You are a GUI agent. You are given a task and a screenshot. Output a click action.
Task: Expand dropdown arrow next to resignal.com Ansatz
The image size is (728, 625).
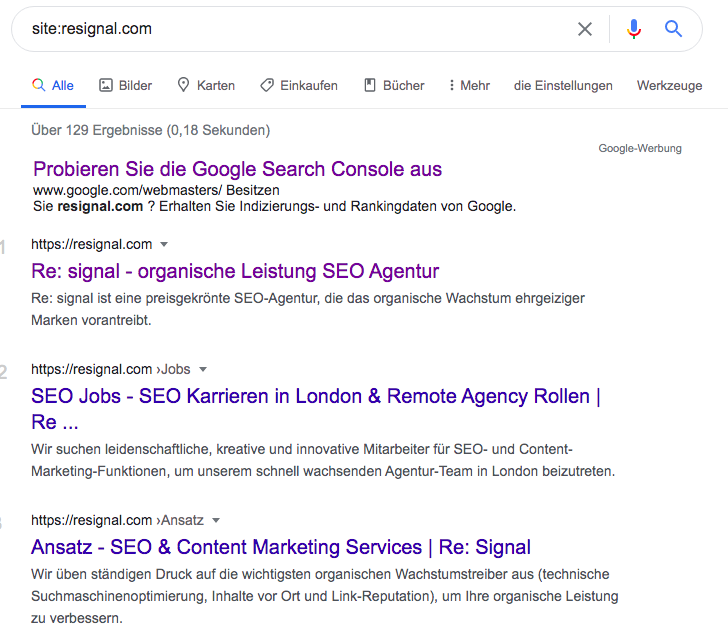pyautogui.click(x=215, y=521)
